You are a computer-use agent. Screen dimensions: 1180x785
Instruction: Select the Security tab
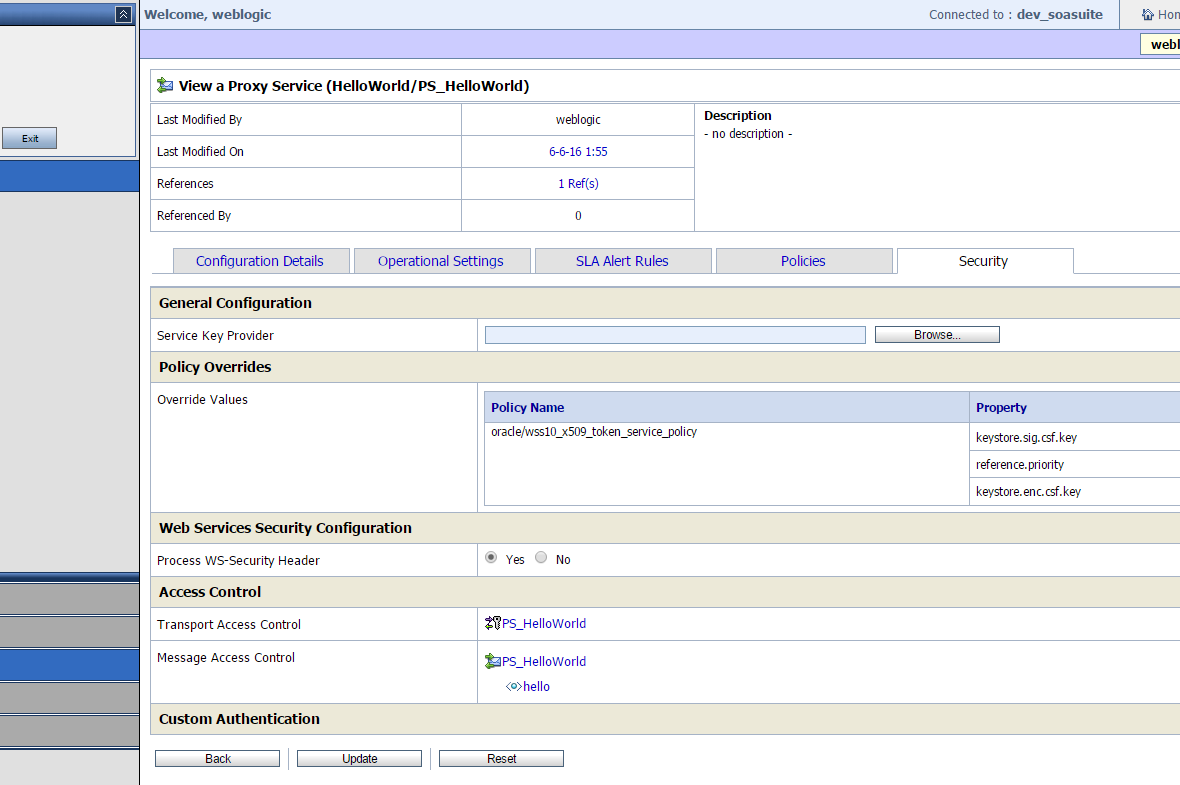pyautogui.click(x=984, y=260)
